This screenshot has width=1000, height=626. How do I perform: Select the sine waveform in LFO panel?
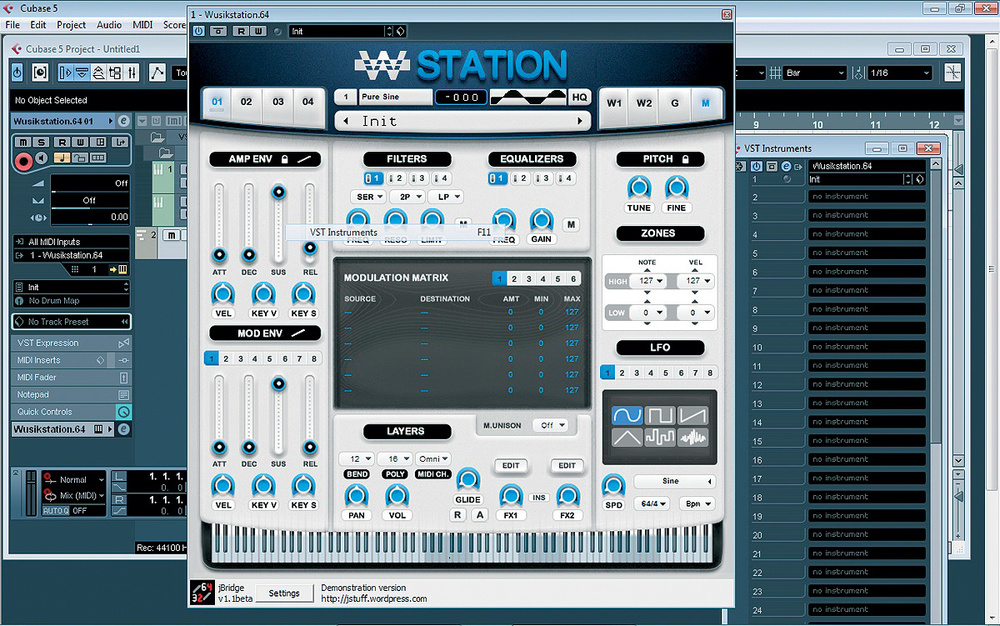pyautogui.click(x=627, y=416)
